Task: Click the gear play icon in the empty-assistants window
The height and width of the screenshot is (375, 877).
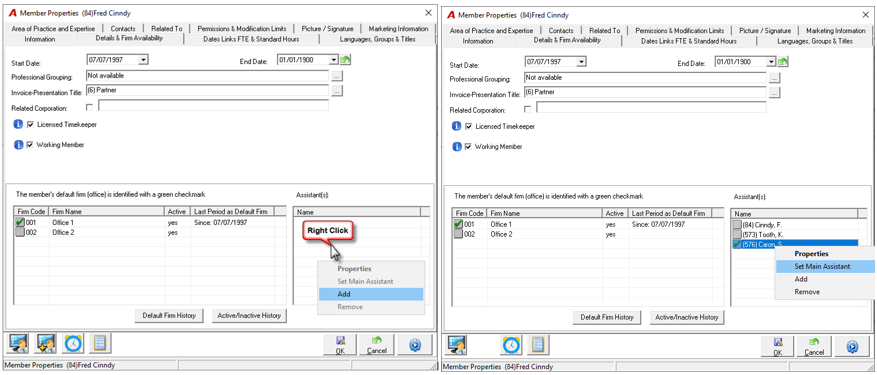Action: pos(414,345)
